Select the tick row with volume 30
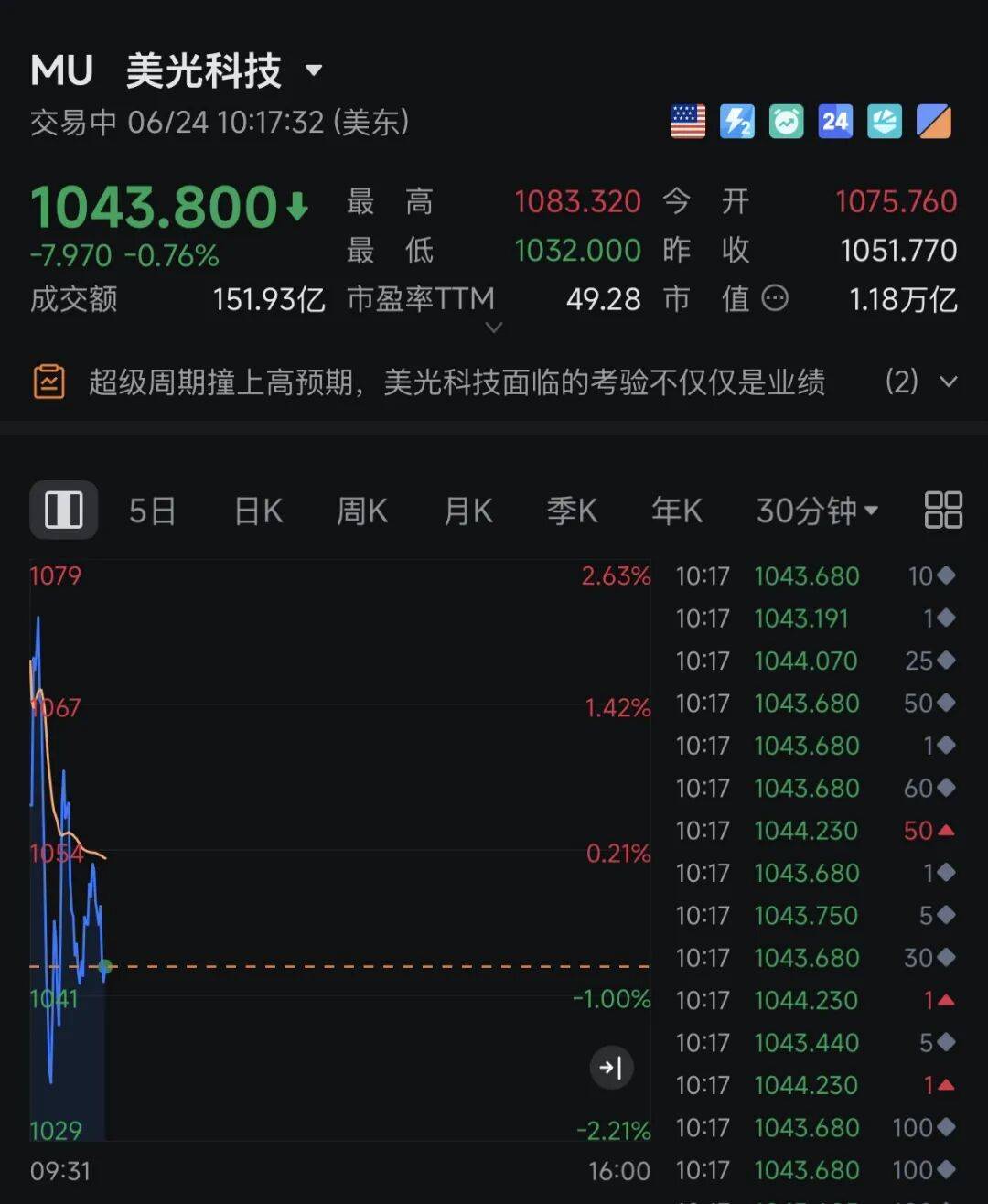Image resolution: width=988 pixels, height=1204 pixels. pyautogui.click(x=816, y=957)
